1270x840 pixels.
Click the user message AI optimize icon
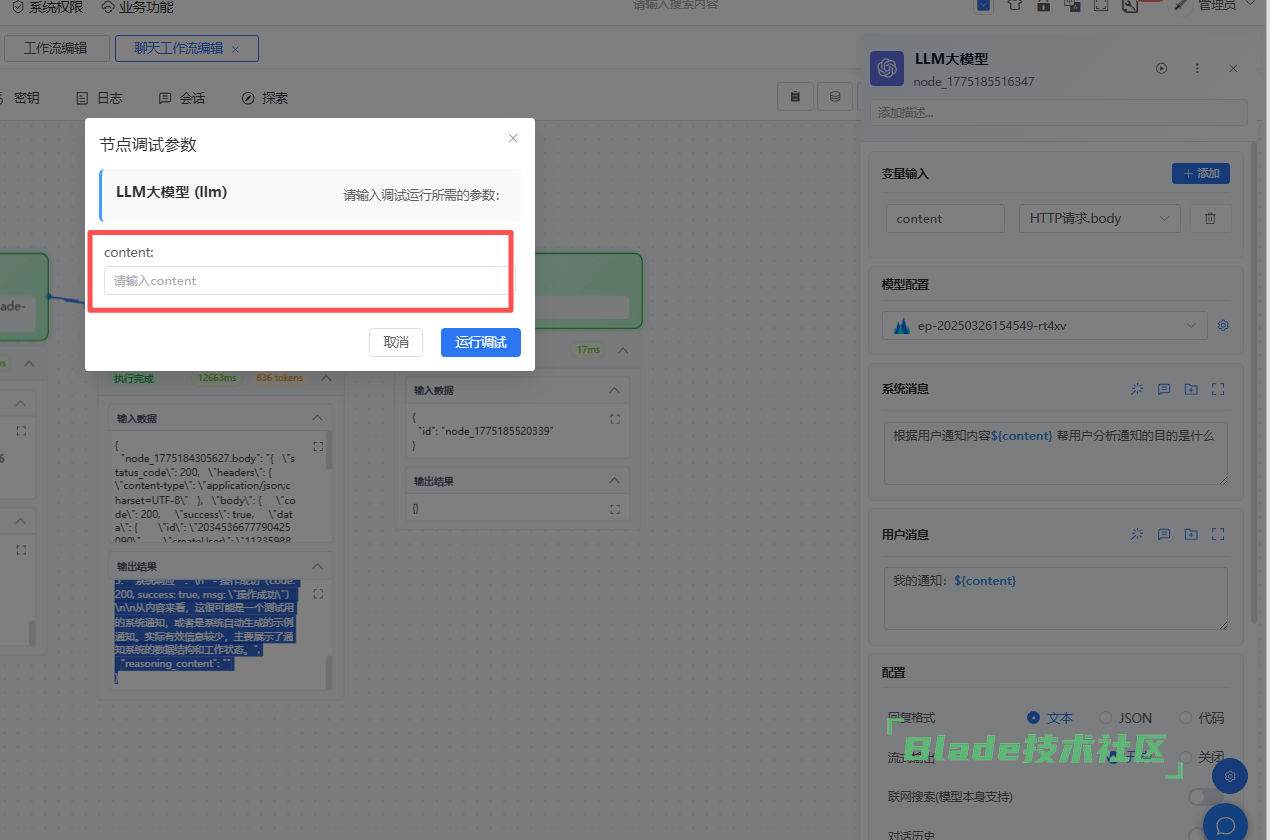tap(1137, 535)
